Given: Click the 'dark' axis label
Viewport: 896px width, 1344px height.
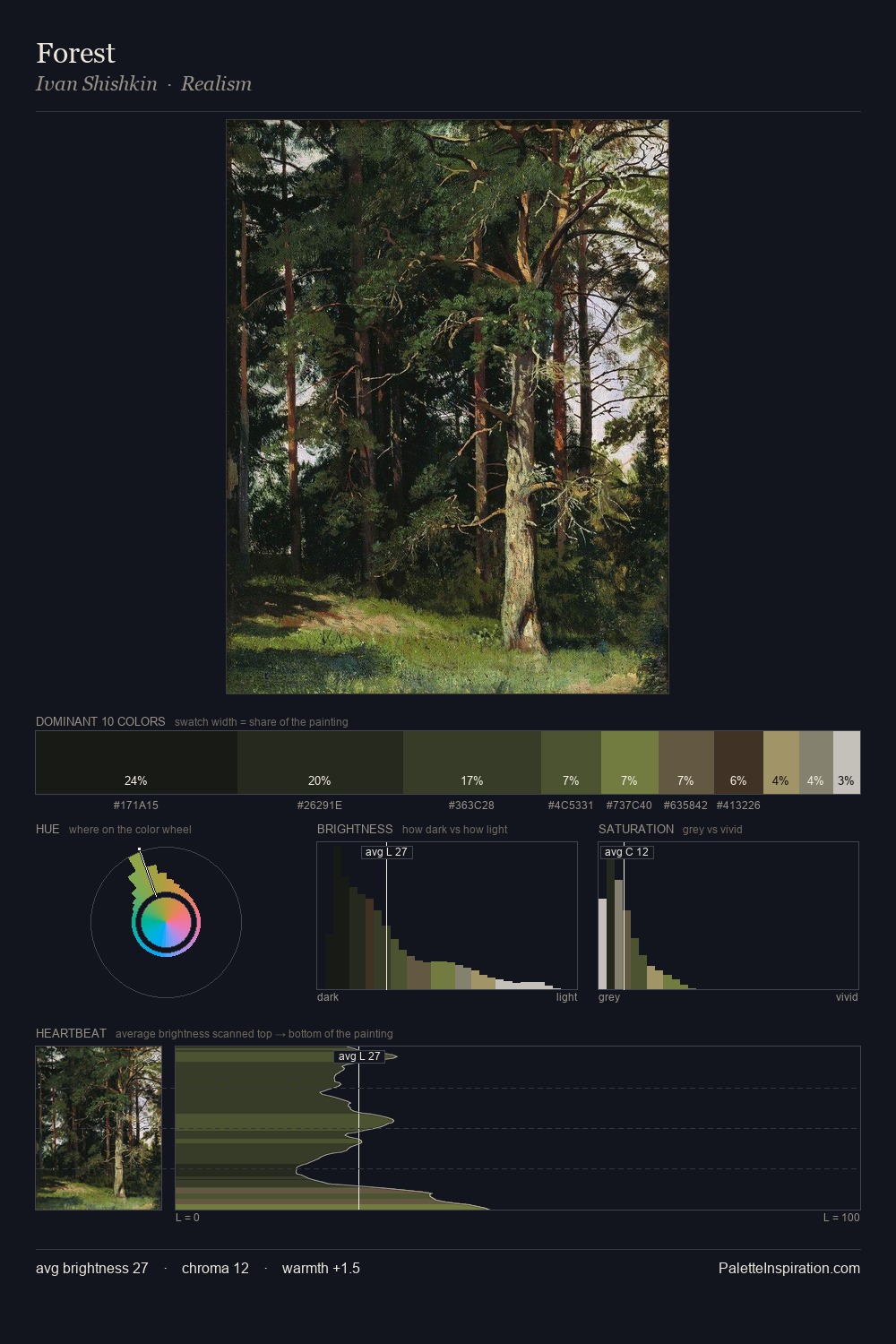Looking at the screenshot, I should 328,997.
